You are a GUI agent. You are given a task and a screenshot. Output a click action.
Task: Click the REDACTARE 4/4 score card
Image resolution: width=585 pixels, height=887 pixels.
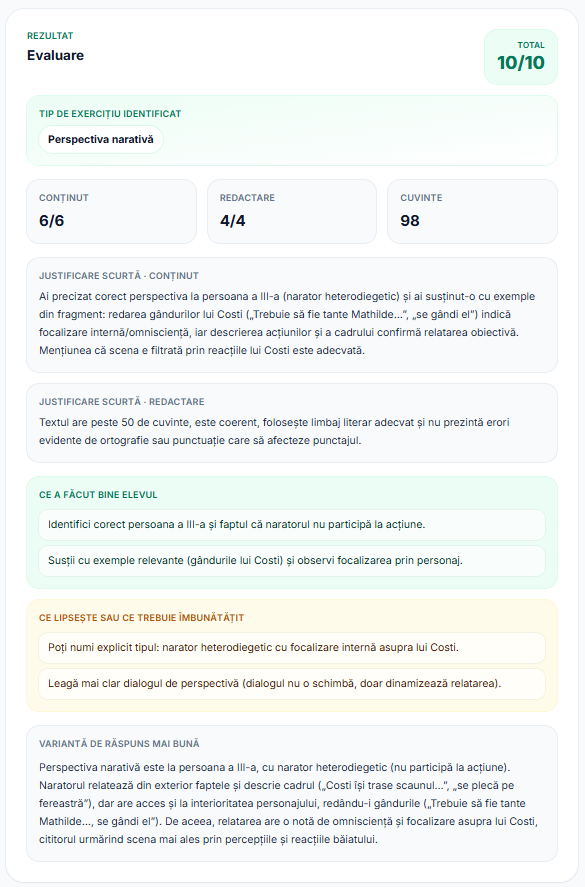point(292,212)
